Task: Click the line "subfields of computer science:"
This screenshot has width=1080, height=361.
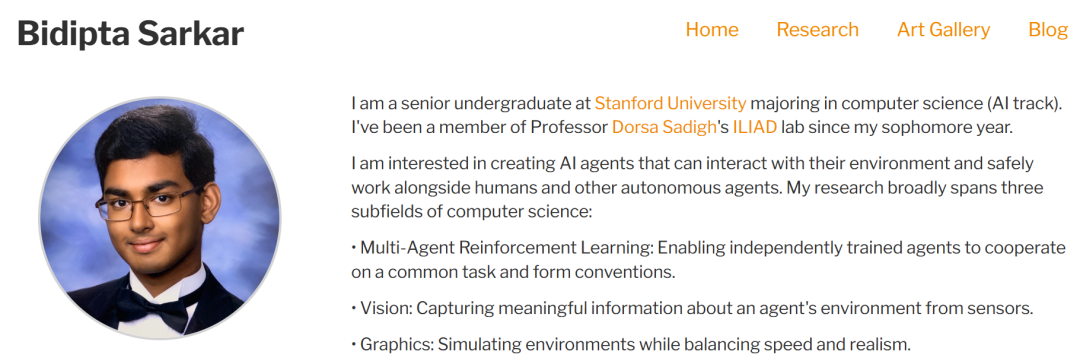Action: [472, 212]
